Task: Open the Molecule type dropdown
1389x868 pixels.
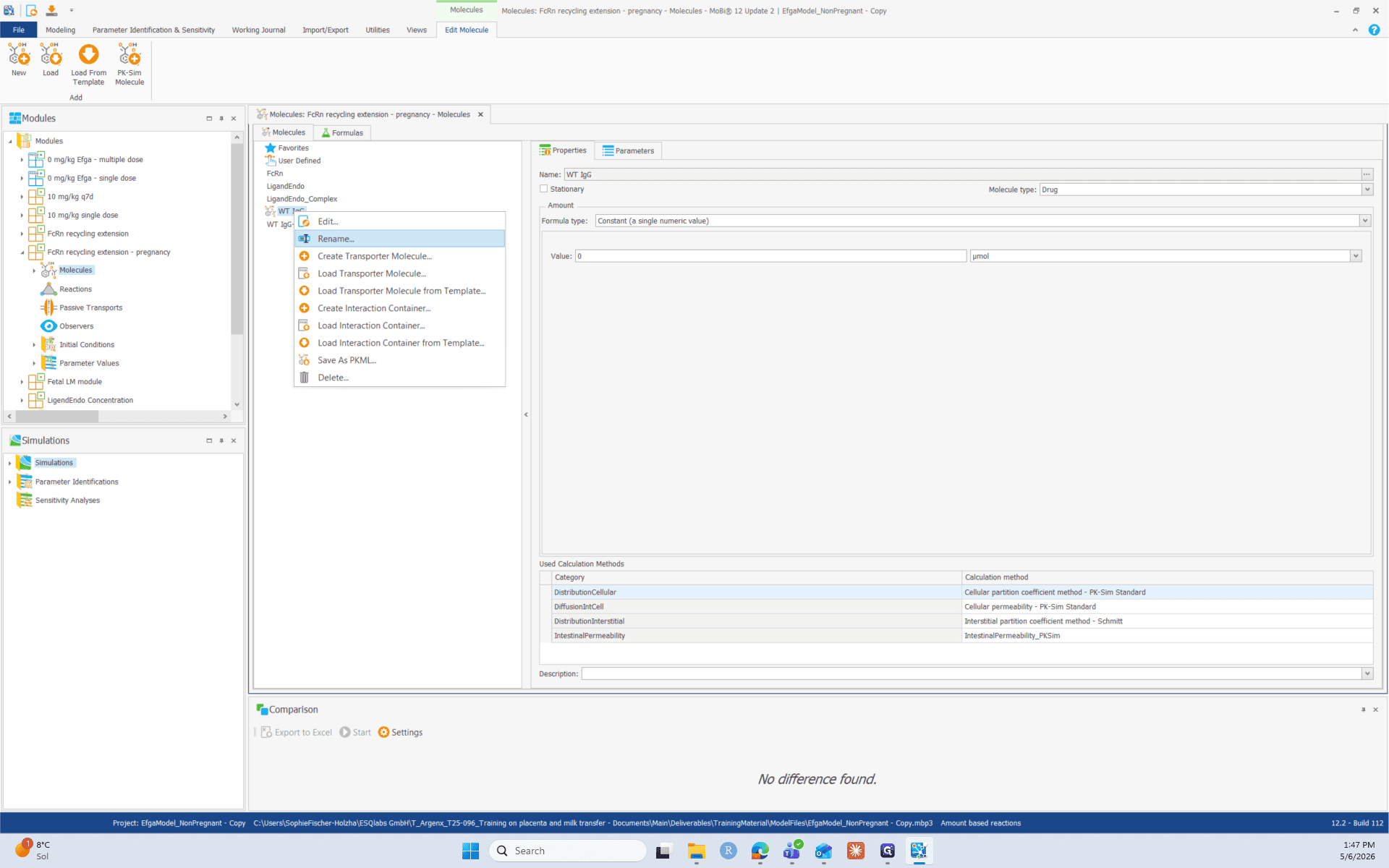Action: [x=1367, y=190]
